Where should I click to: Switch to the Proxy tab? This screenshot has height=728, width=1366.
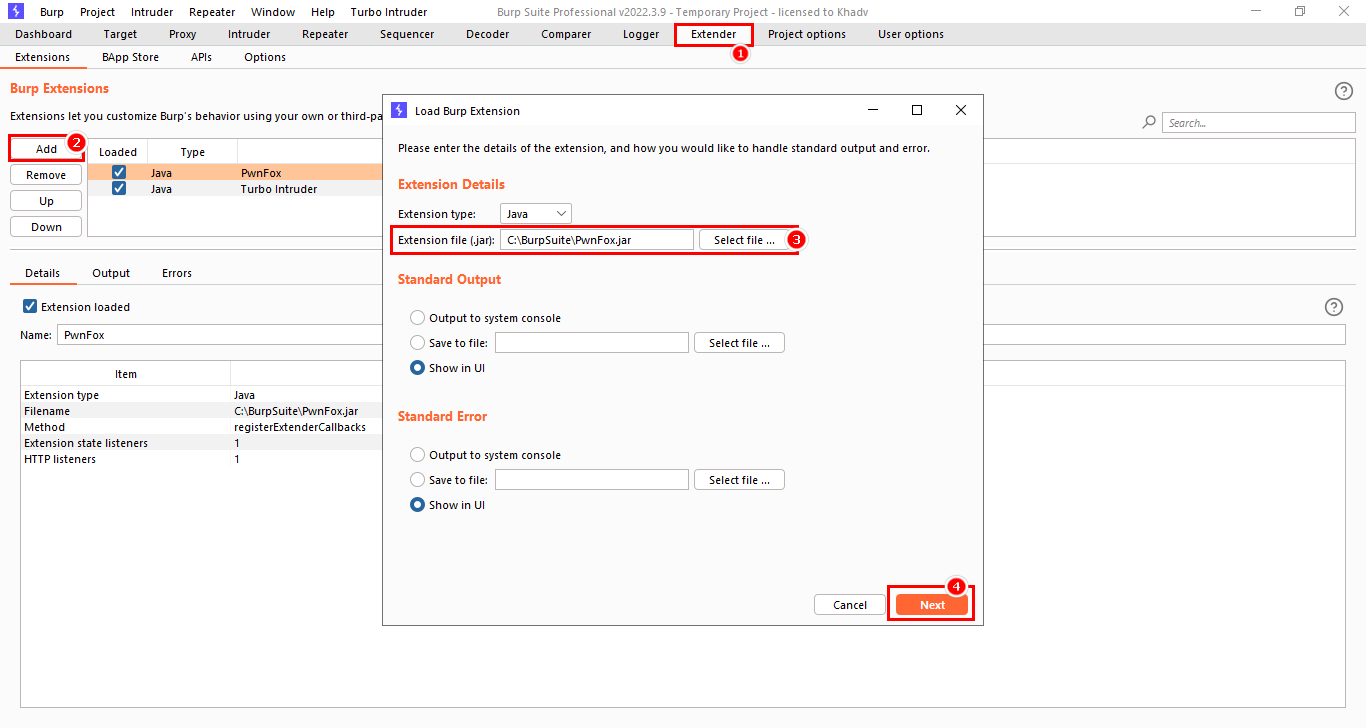click(x=182, y=34)
